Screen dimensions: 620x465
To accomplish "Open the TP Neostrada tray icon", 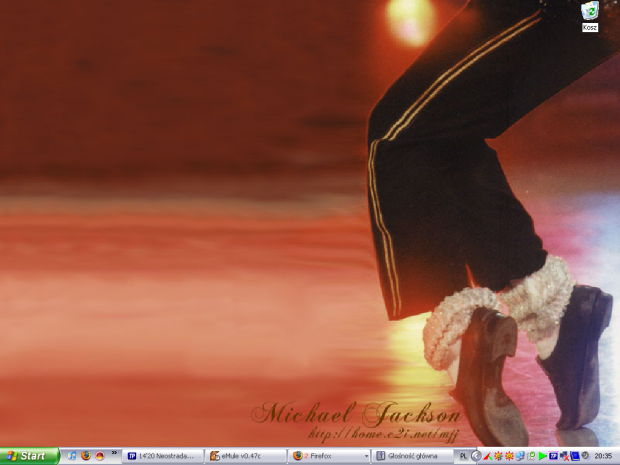I will click(x=554, y=456).
